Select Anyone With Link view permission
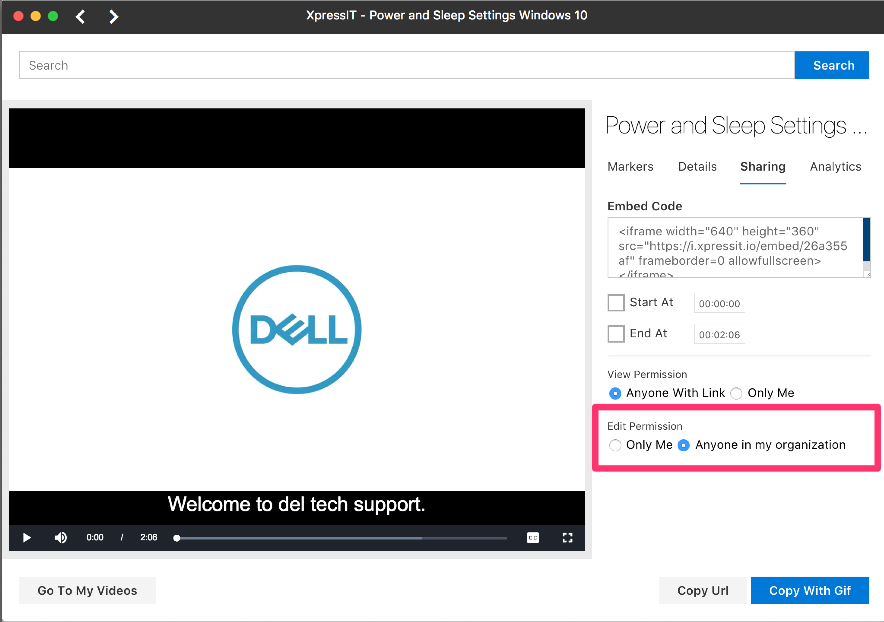 pos(615,393)
